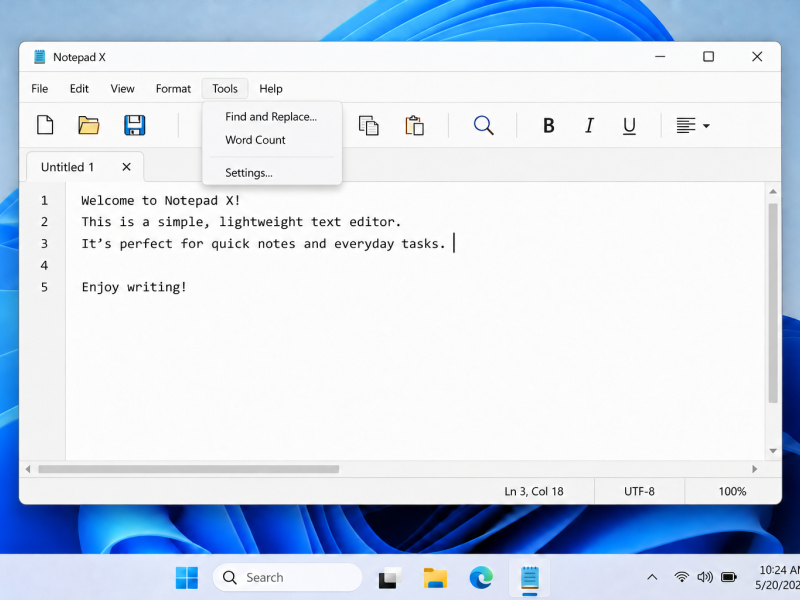Click line number 1 in the gutter

click(44, 201)
